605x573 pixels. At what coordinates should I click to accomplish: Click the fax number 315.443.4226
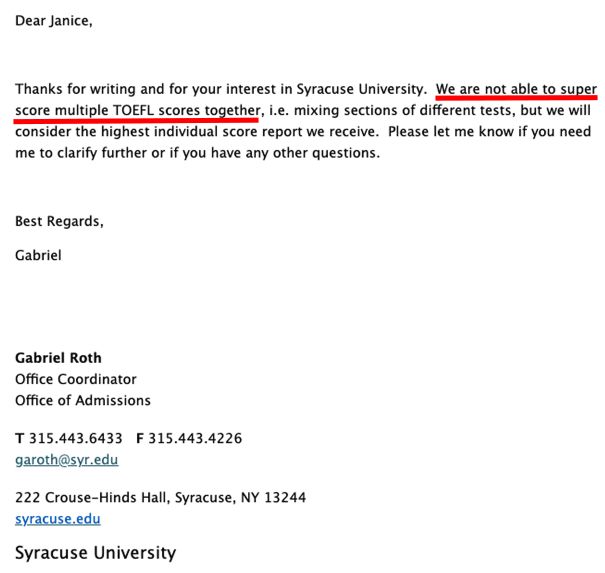[195, 438]
